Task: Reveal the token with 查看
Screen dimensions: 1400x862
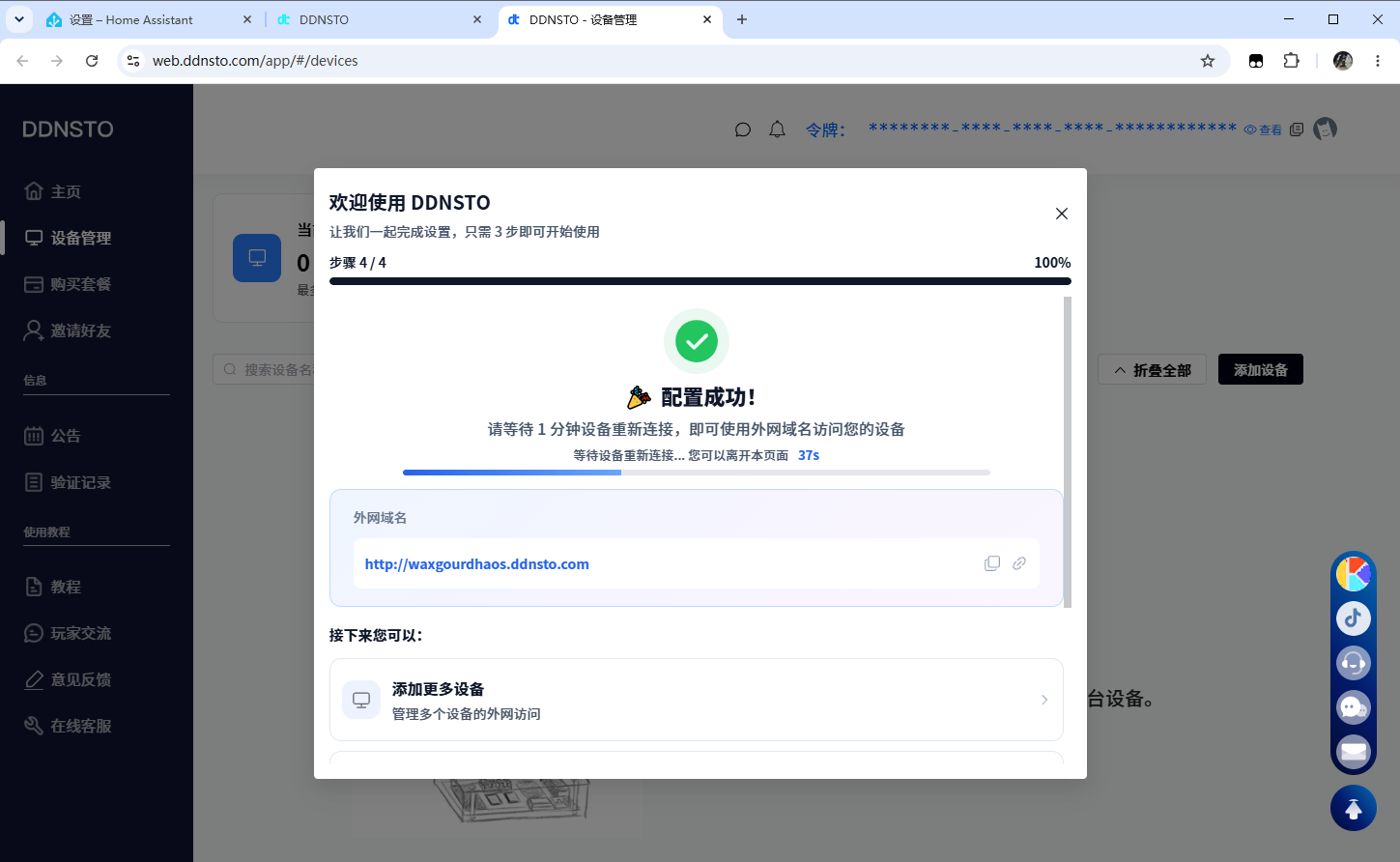Action: (1263, 129)
